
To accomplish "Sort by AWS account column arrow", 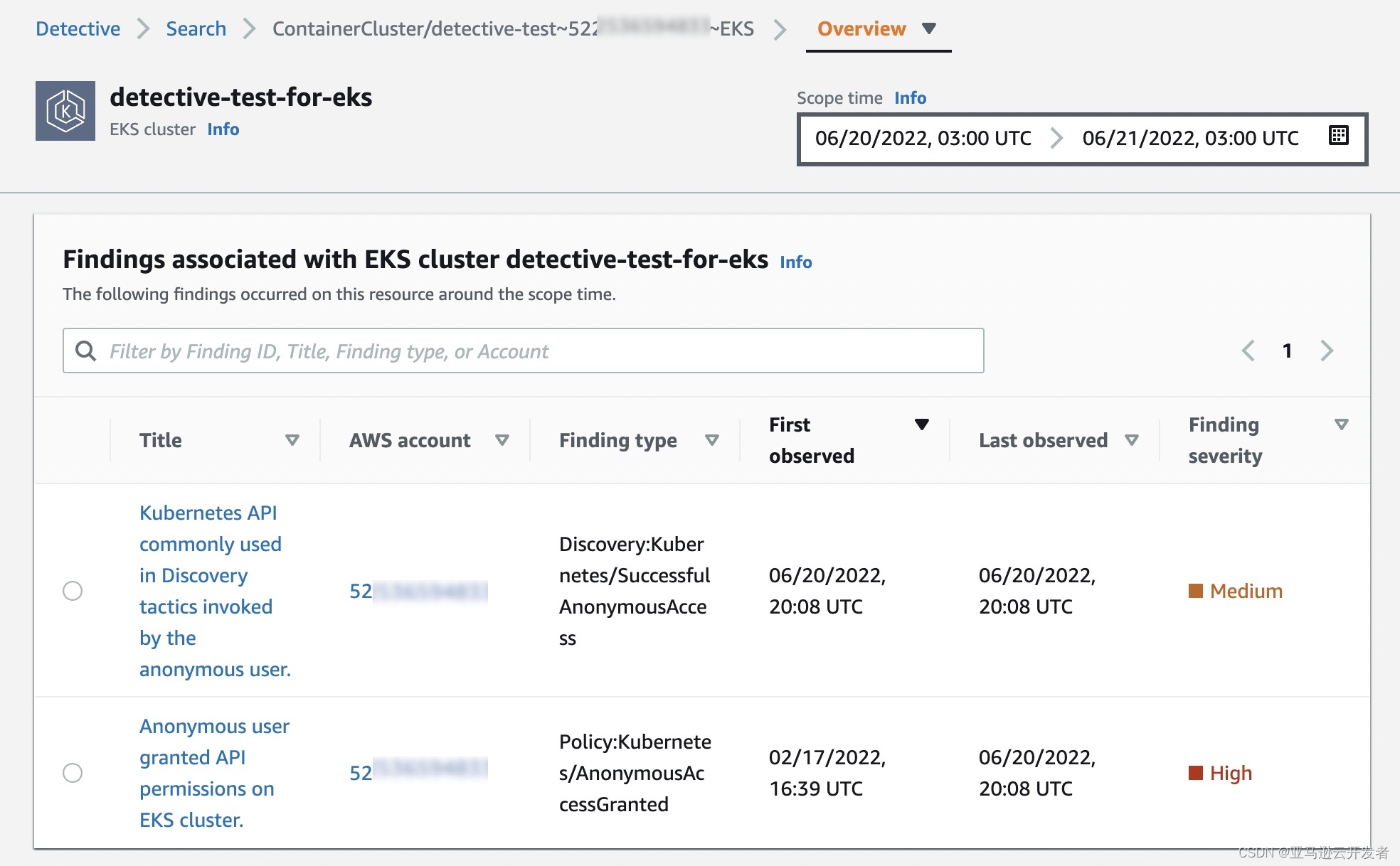I will (x=502, y=440).
